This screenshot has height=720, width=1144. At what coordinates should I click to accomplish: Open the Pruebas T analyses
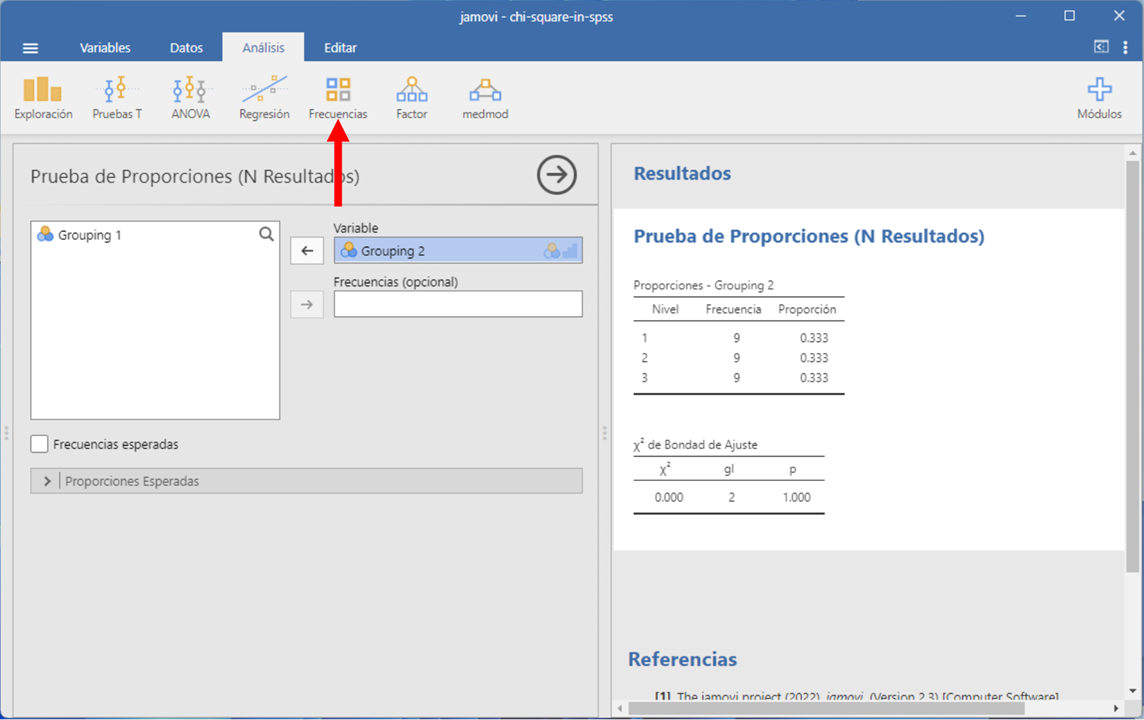117,98
